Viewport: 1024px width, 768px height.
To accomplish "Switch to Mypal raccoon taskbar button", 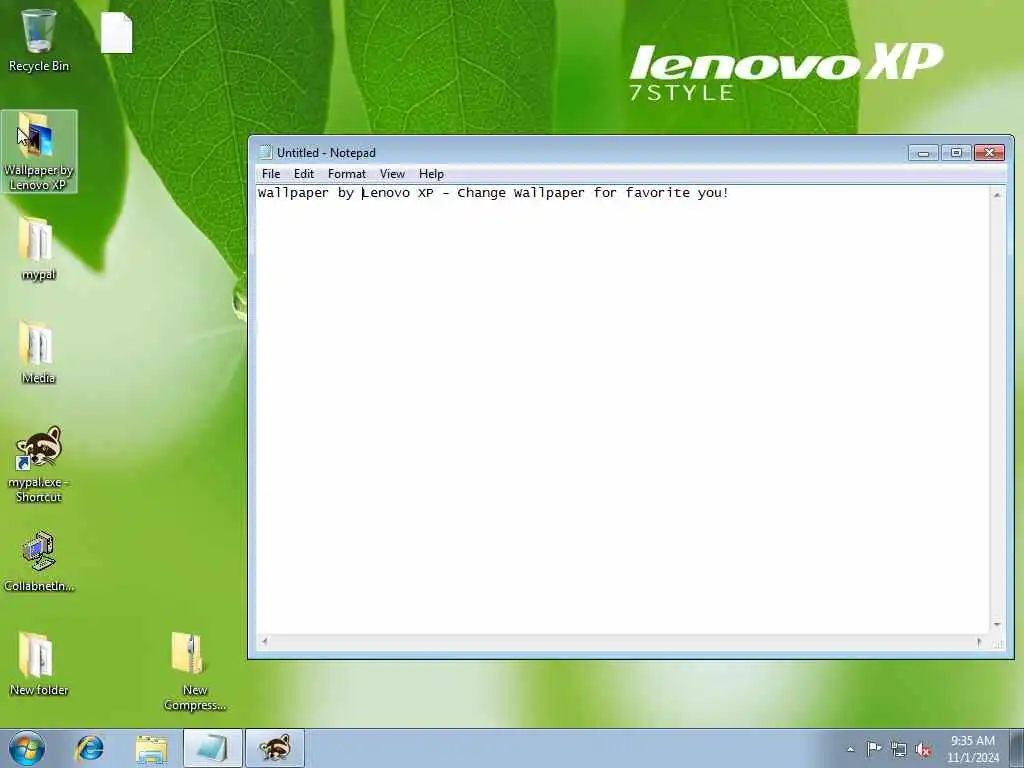I will pyautogui.click(x=275, y=748).
